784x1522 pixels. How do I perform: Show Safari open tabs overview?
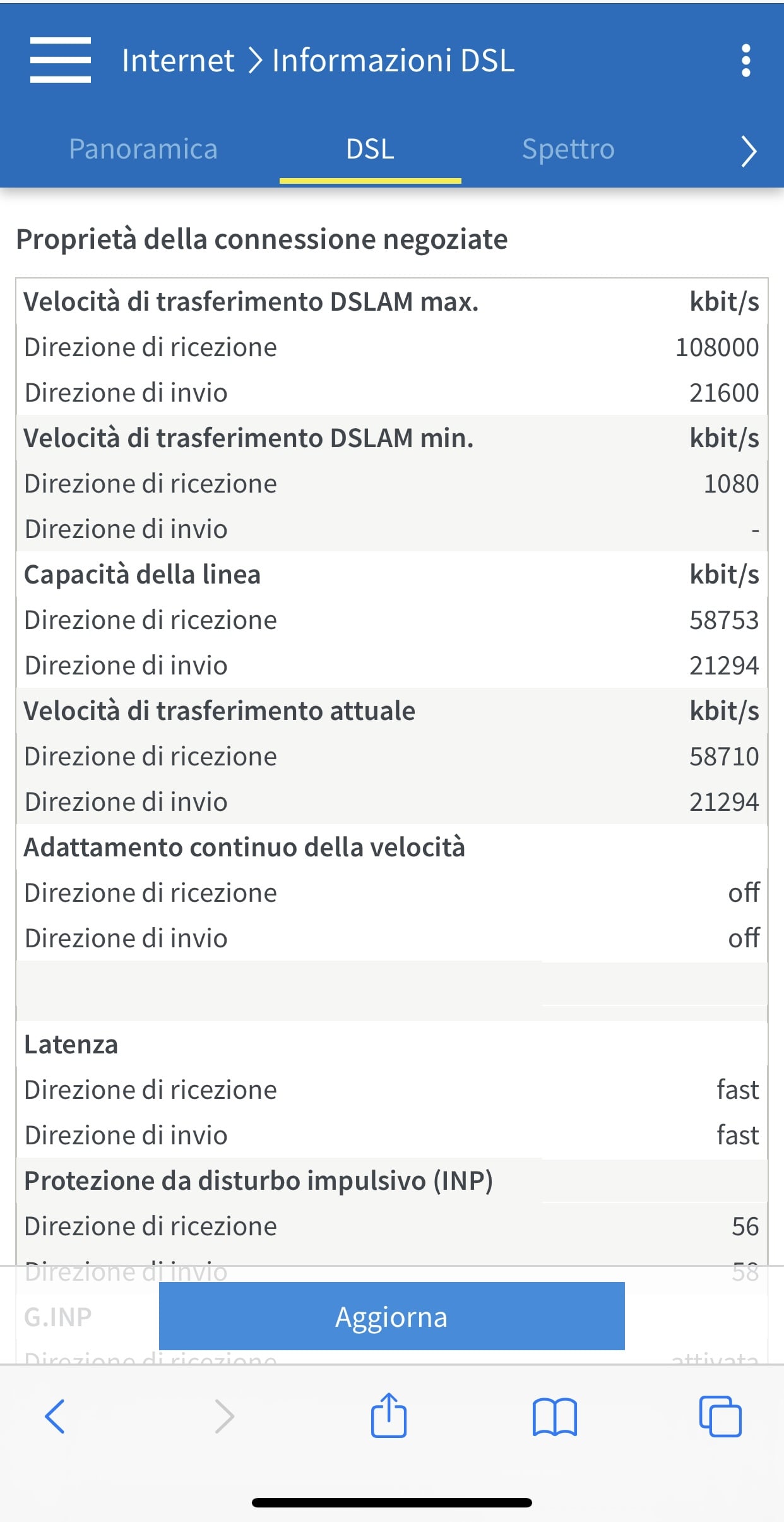tap(720, 1417)
